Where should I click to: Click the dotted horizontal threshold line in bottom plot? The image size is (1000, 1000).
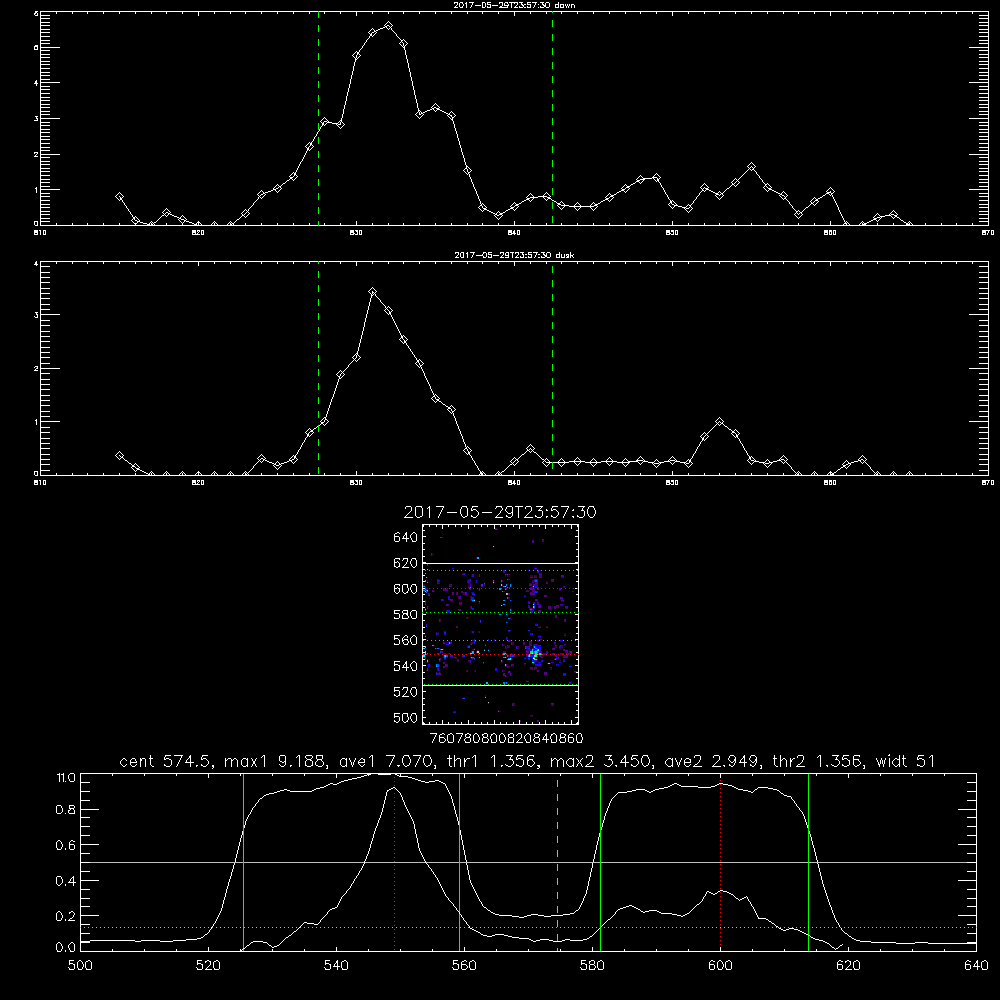[x=528, y=927]
